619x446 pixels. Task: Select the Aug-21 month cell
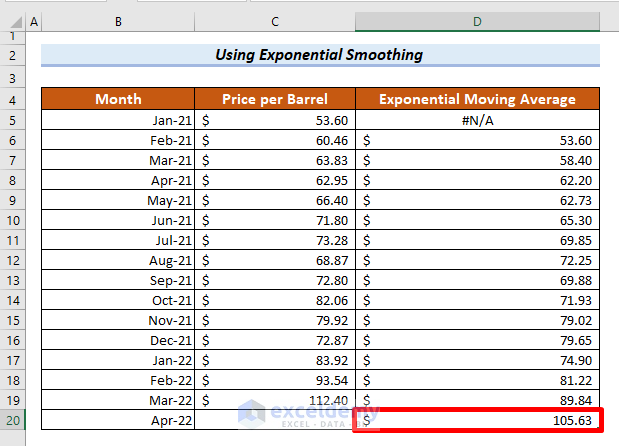click(118, 260)
